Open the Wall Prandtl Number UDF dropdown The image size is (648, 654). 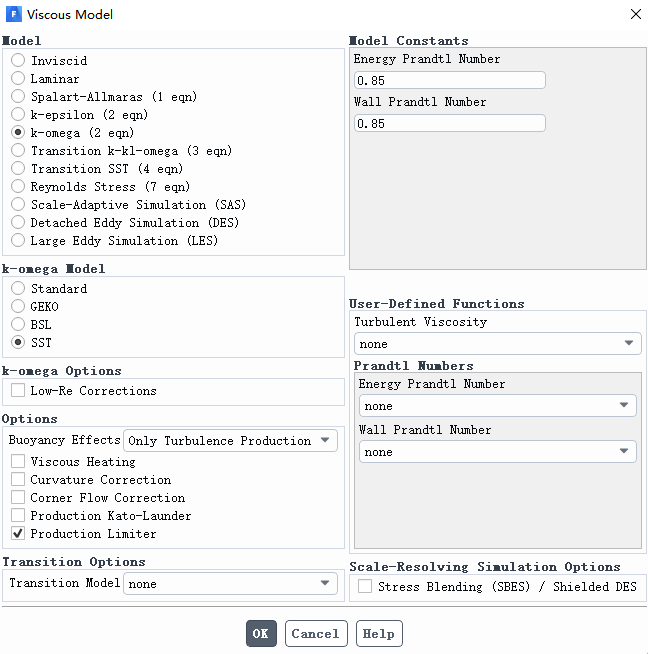(497, 452)
